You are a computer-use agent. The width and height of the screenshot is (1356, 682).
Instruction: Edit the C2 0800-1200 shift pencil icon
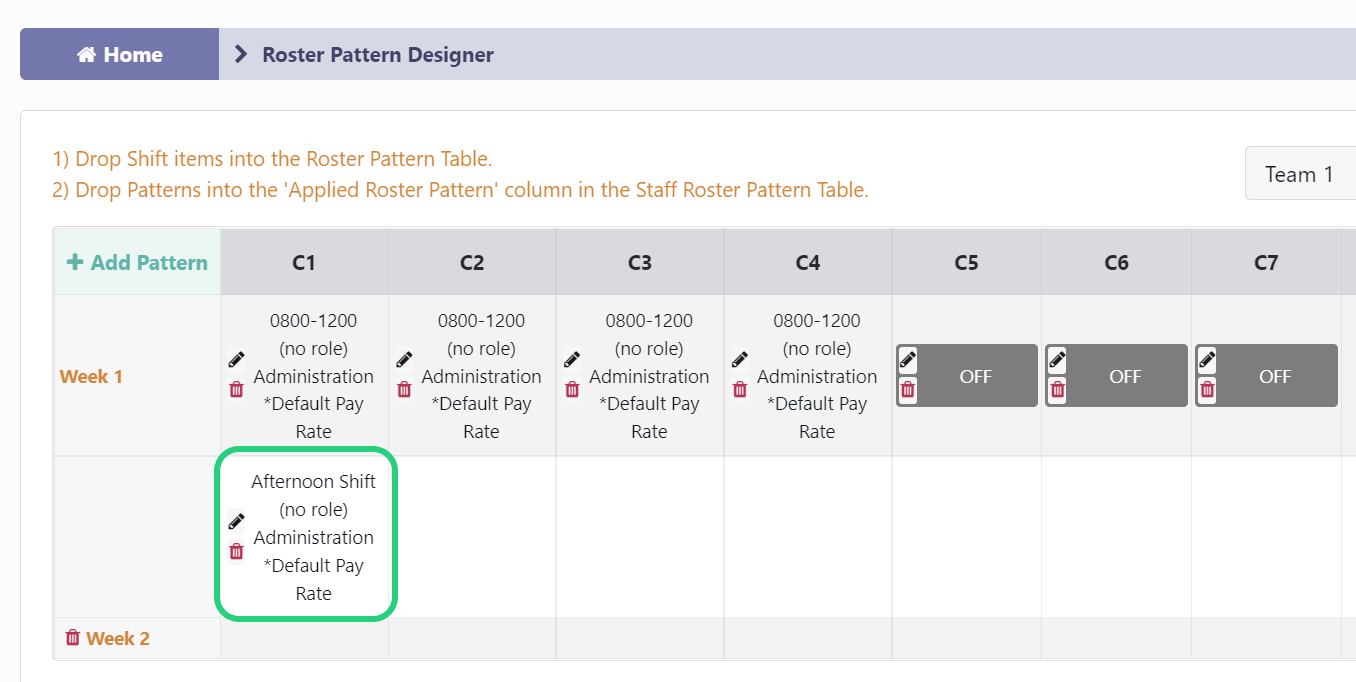(x=404, y=359)
